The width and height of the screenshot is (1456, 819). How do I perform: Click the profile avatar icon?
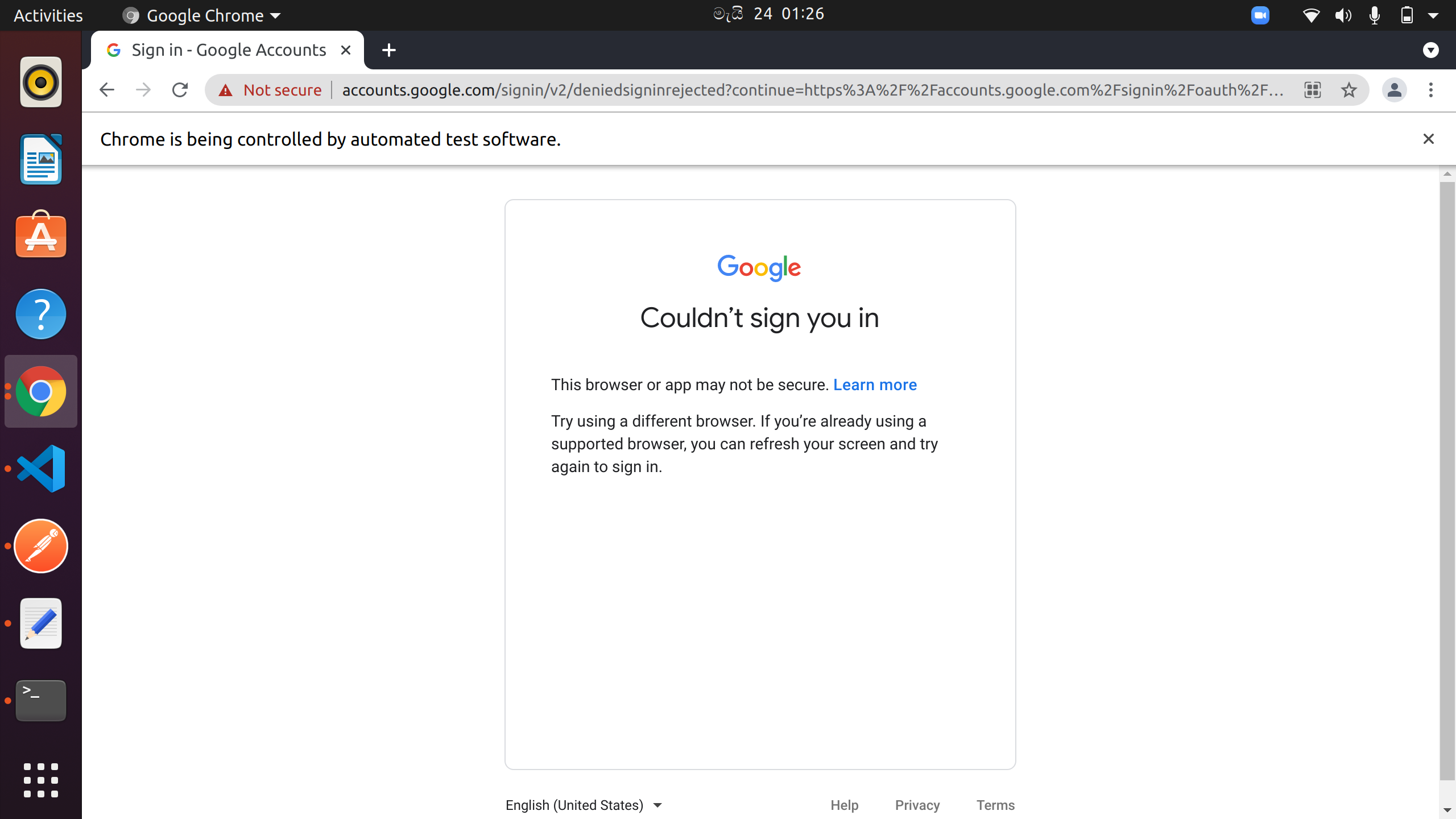(1394, 90)
